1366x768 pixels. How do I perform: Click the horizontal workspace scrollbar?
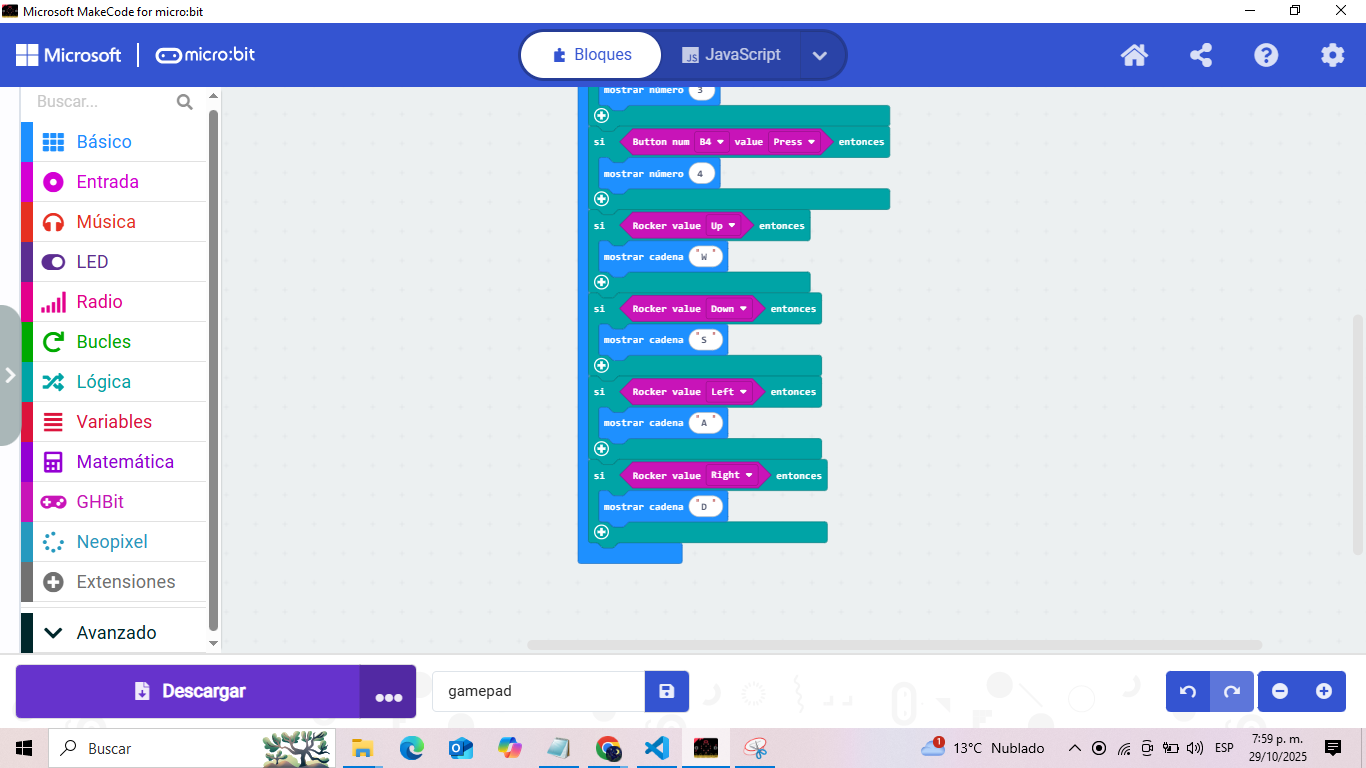(894, 645)
